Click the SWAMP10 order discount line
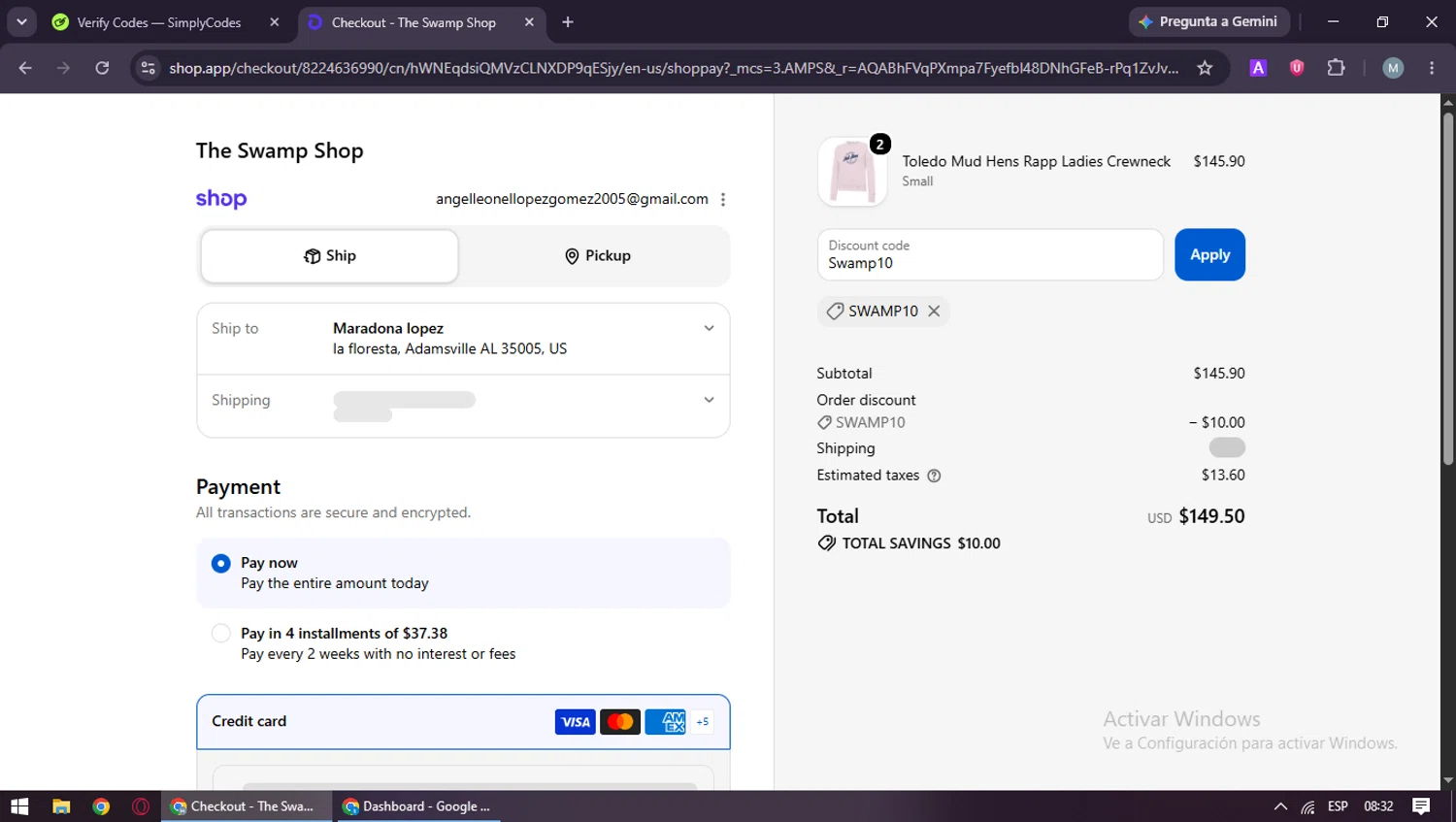This screenshot has height=822, width=1456. (1031, 422)
